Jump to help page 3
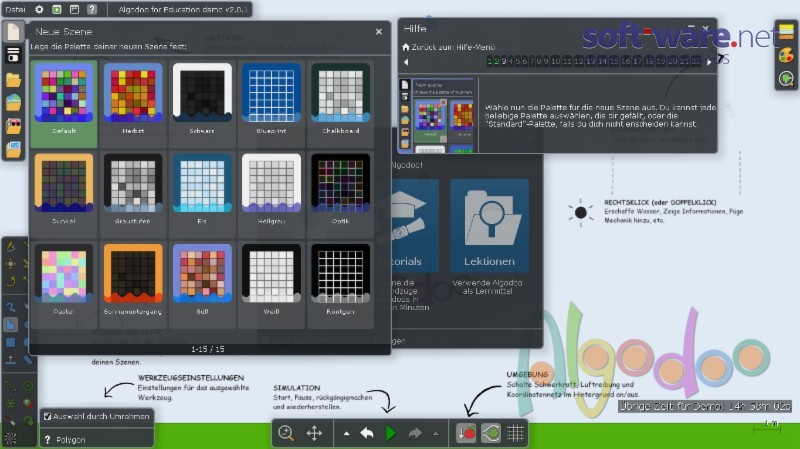800x449 pixels. pyautogui.click(x=504, y=62)
